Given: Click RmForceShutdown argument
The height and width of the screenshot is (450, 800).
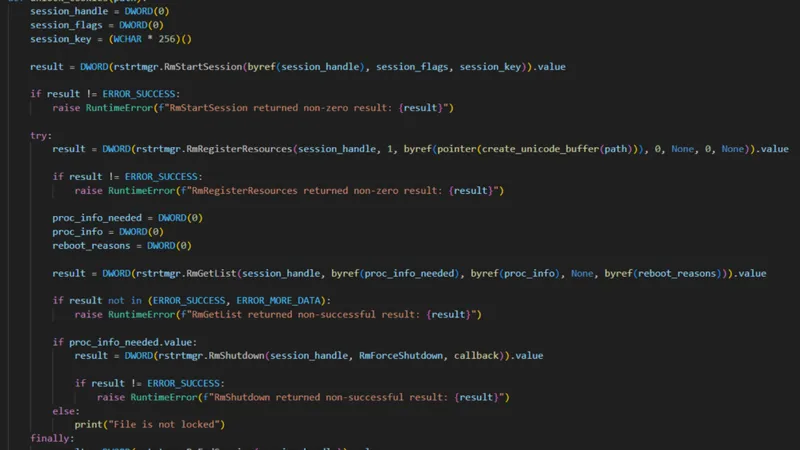Looking at the screenshot, I should 401,356.
